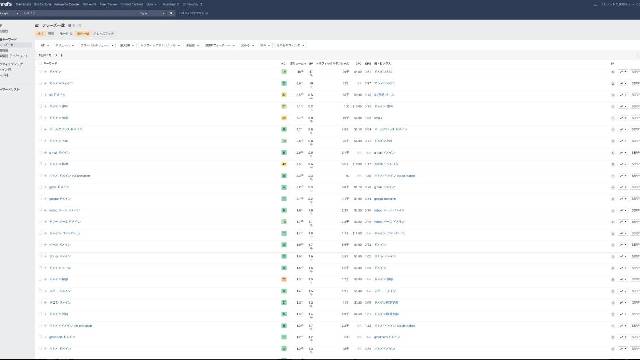Click the Ahrefs logo in the header
Image resolution: width=640 pixels, height=360 pixels.
point(6,4)
